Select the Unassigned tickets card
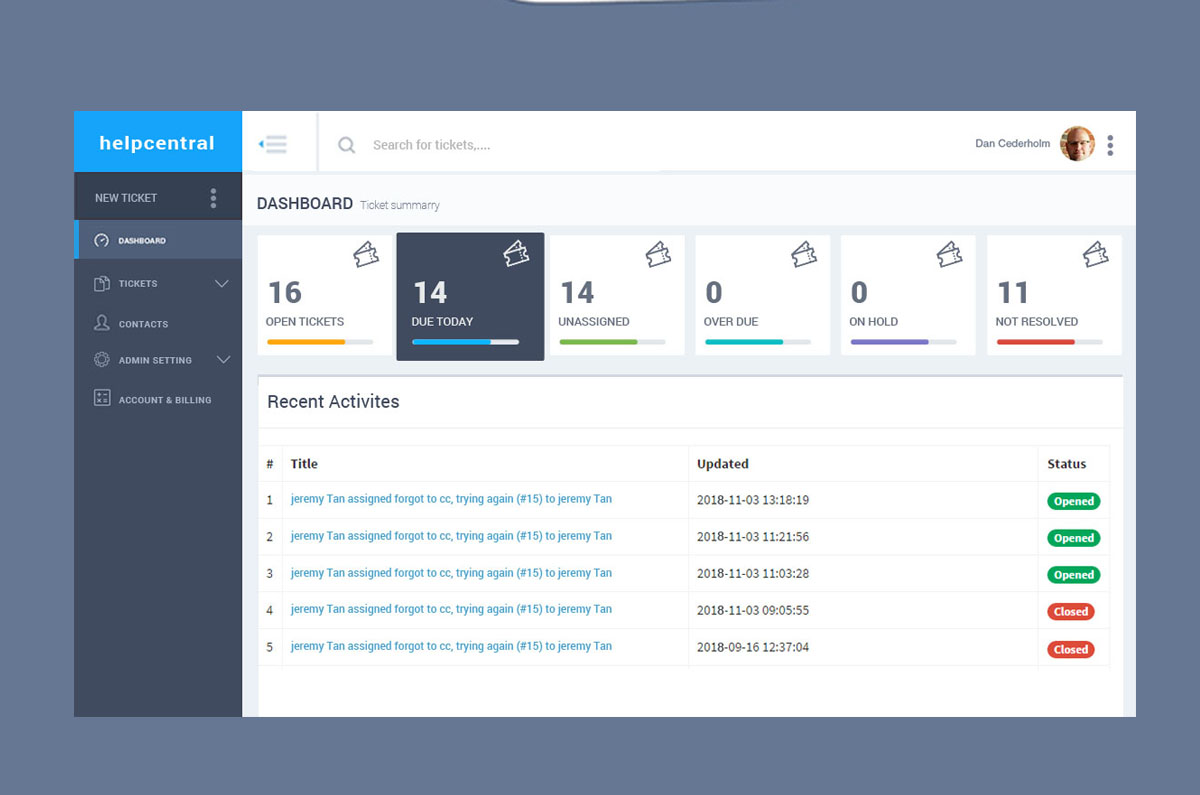Screen dimensions: 1200x795 pyautogui.click(x=616, y=295)
